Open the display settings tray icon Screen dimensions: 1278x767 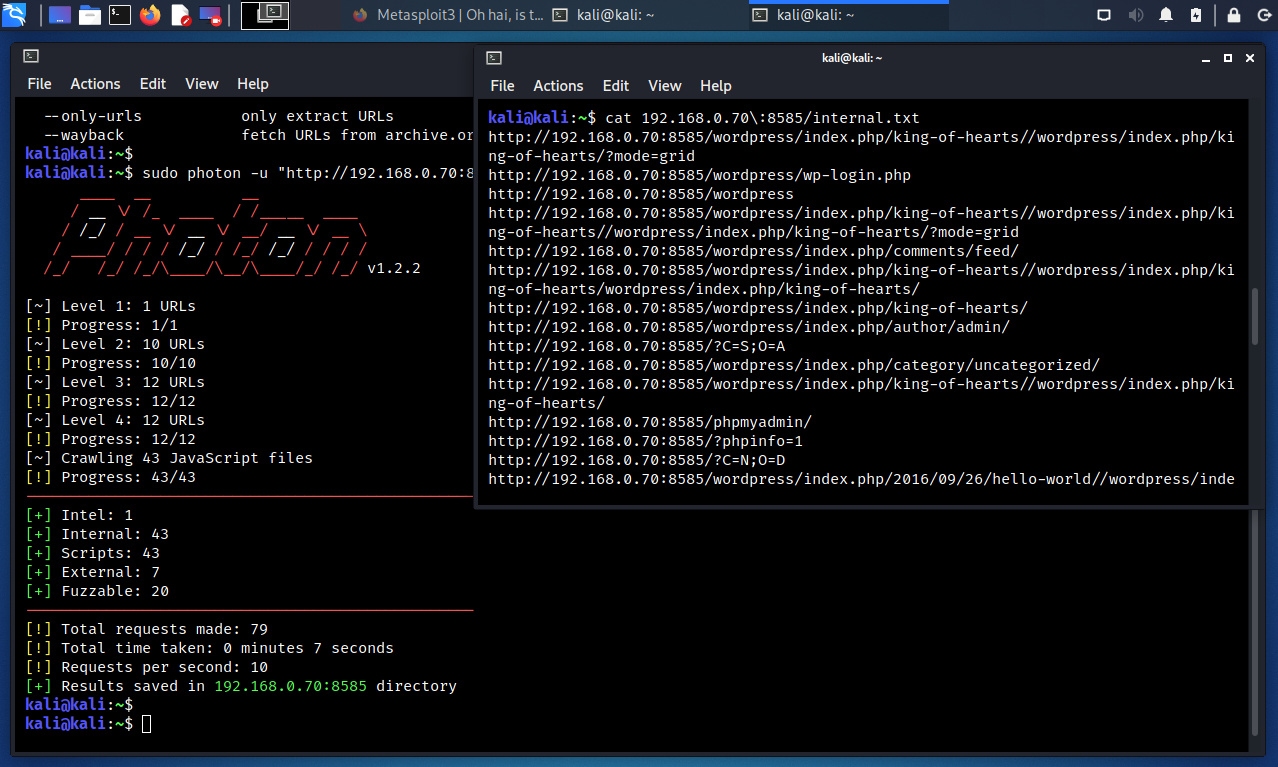(1104, 15)
